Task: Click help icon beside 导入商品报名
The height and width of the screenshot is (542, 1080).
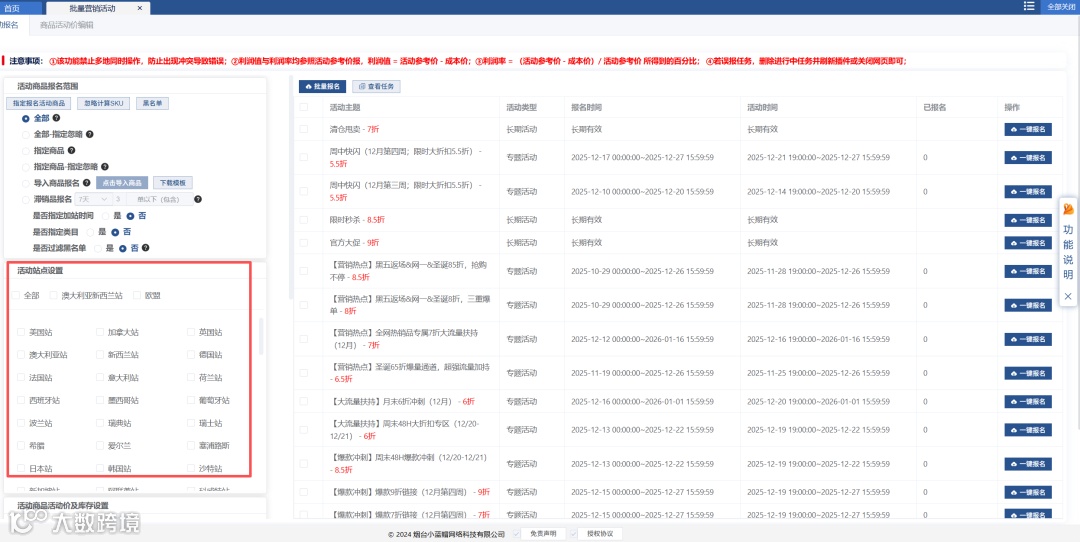Action: point(87,183)
